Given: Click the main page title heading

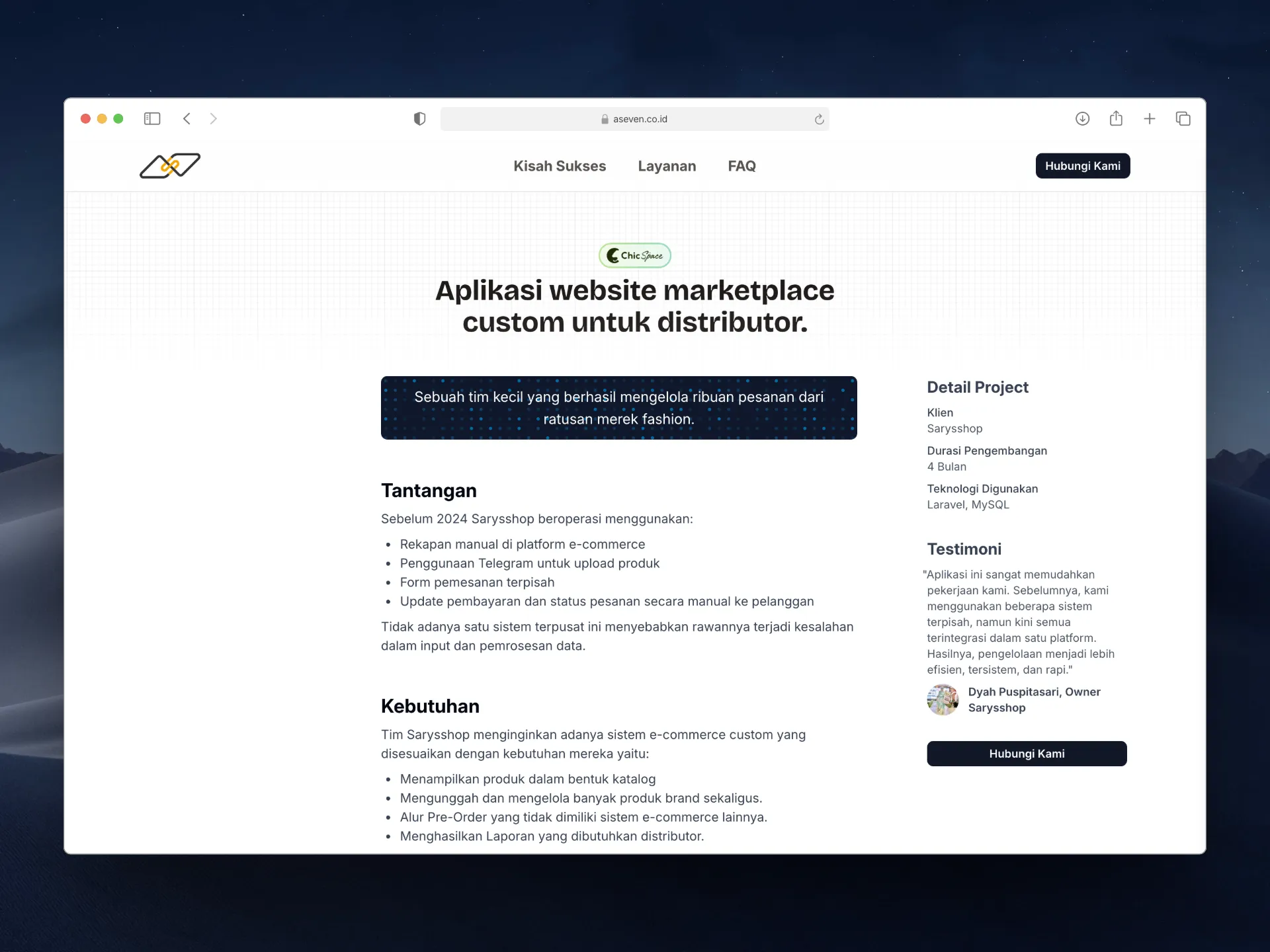Looking at the screenshot, I should click(x=635, y=306).
